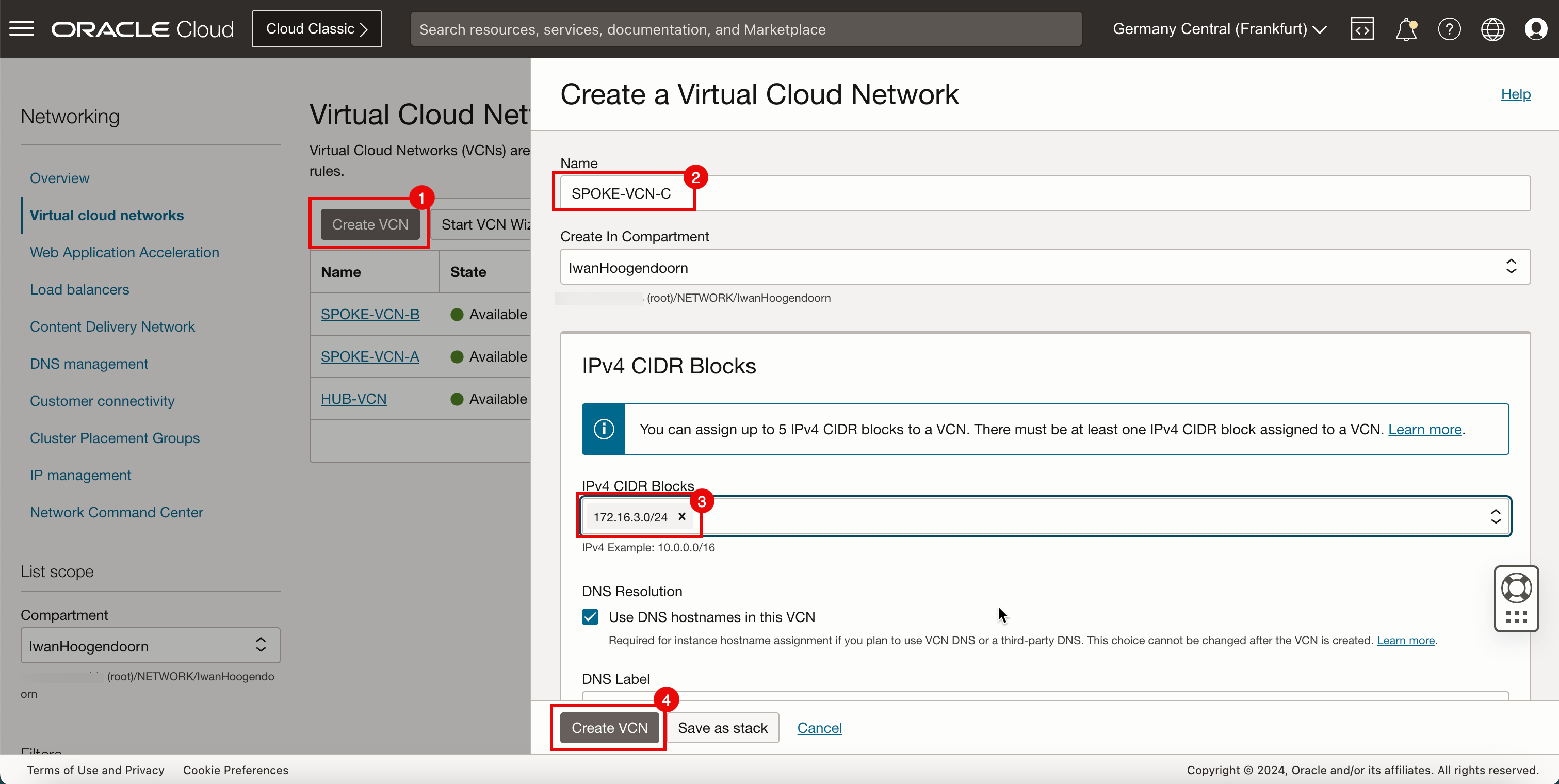
Task: Click the user profile avatar icon
Action: coord(1536,29)
